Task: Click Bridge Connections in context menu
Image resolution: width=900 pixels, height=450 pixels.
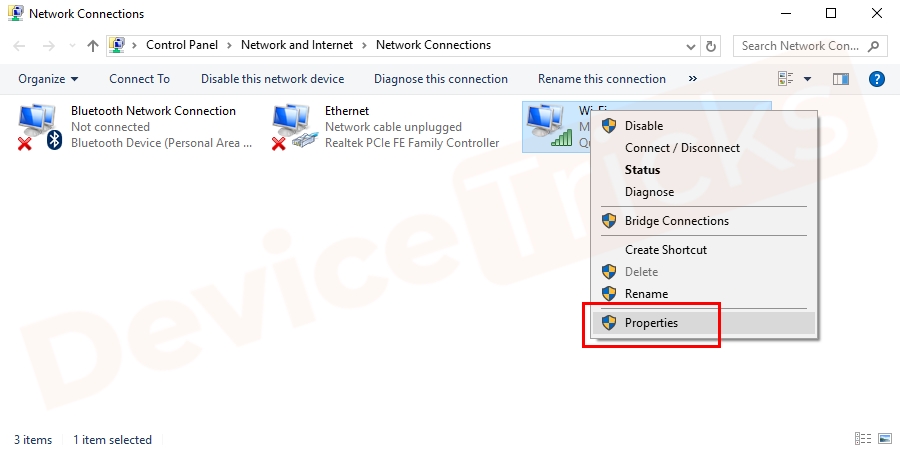Action: pos(676,221)
